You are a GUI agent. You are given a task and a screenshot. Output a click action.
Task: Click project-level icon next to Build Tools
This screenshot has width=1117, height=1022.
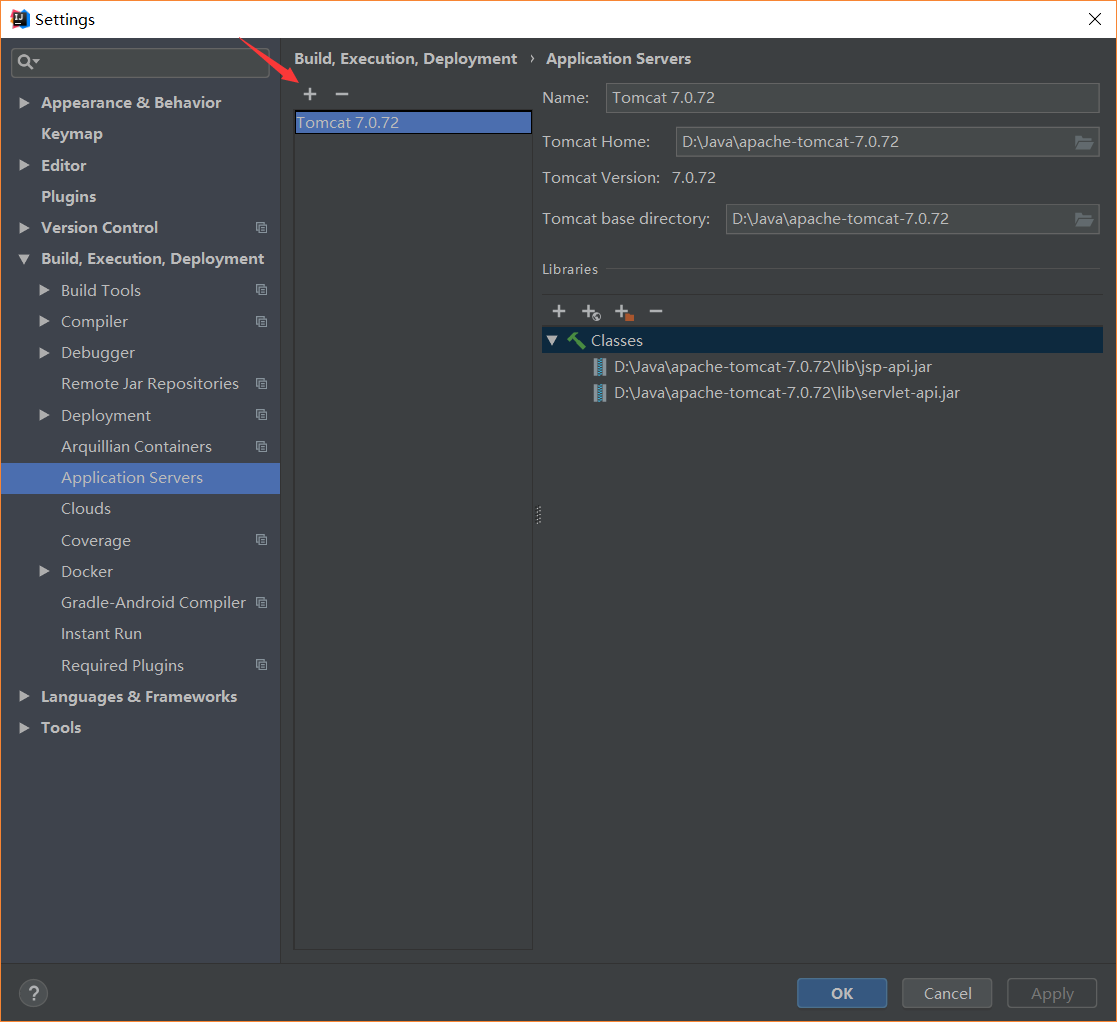[261, 290]
